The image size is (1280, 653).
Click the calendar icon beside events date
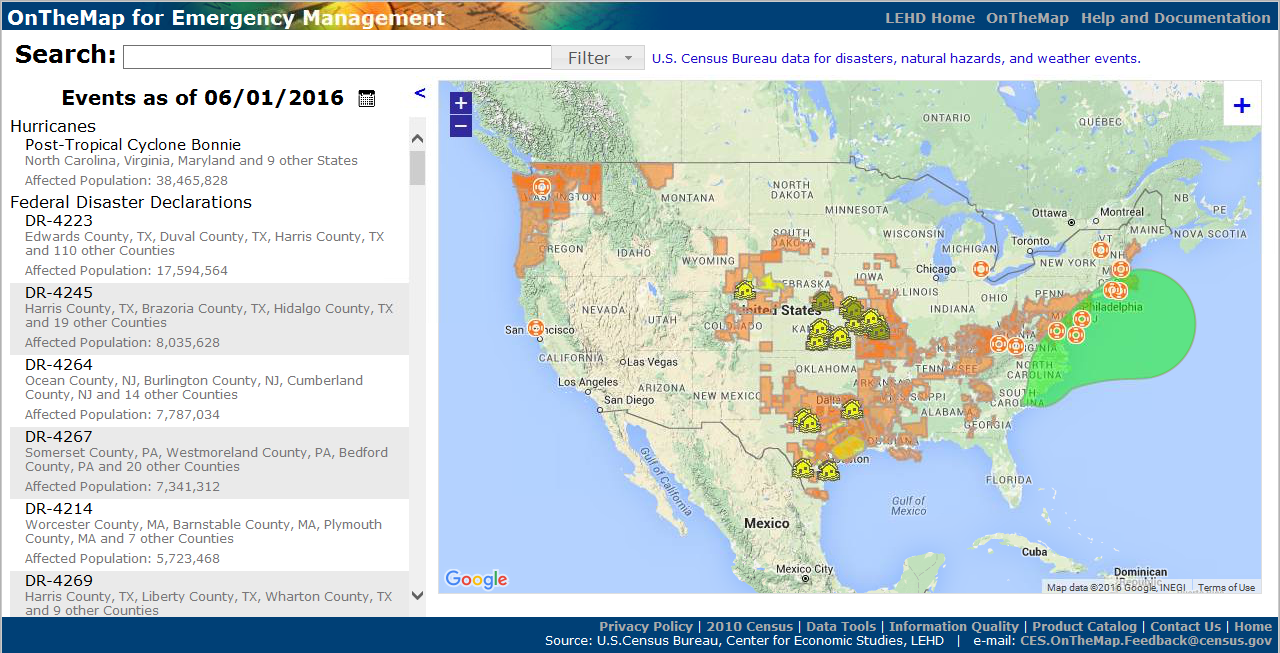point(367,98)
